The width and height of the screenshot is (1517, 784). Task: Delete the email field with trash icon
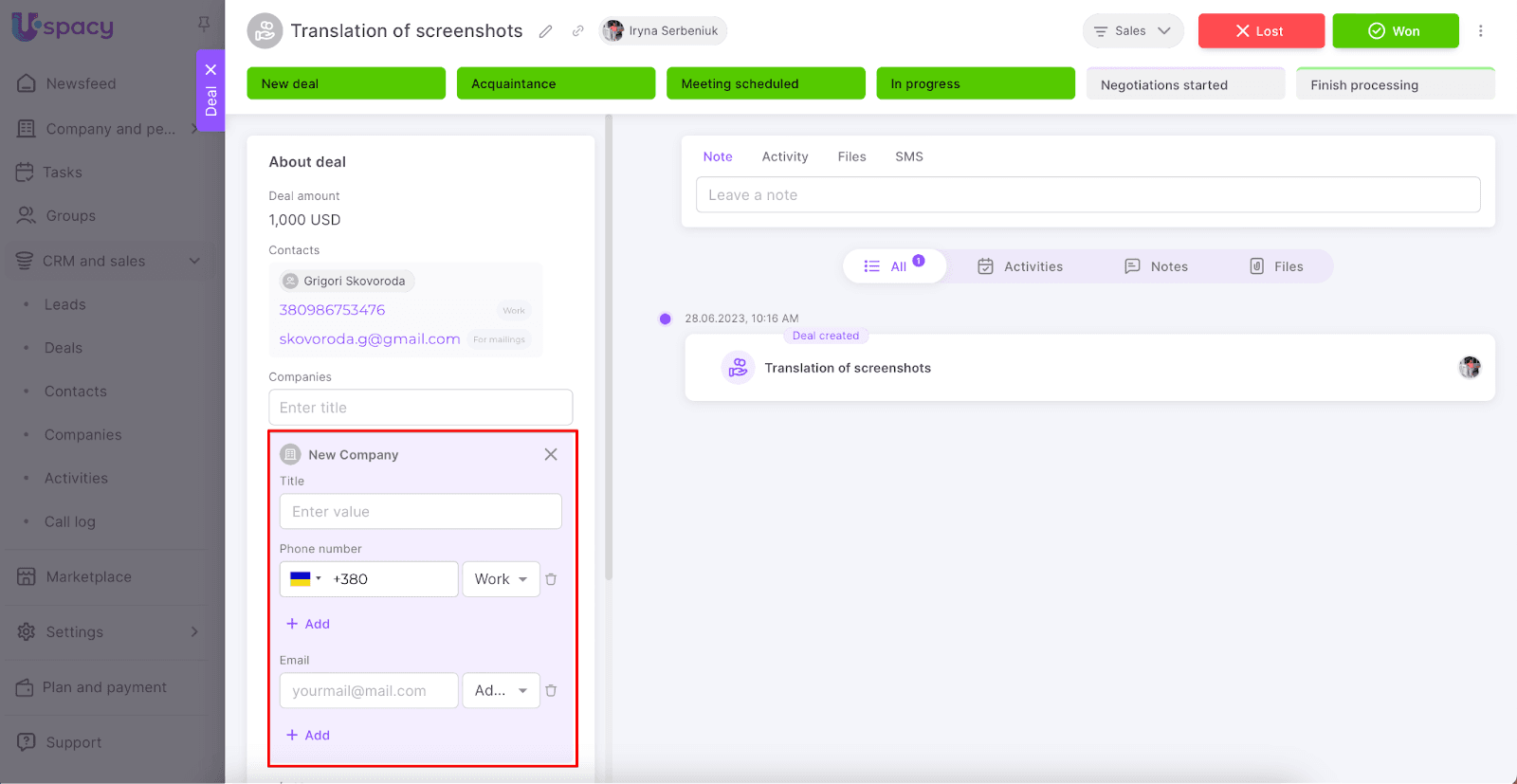551,691
